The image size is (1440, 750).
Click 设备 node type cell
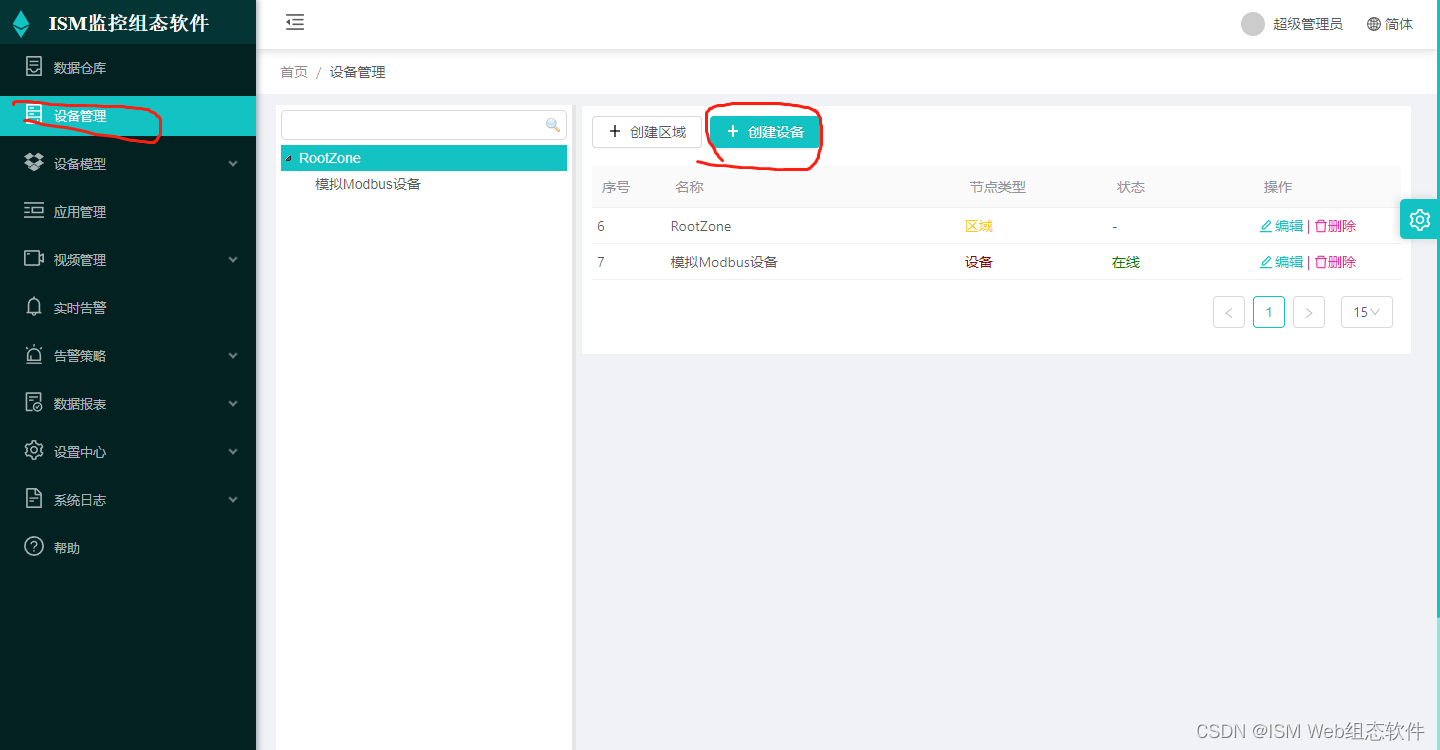979,262
